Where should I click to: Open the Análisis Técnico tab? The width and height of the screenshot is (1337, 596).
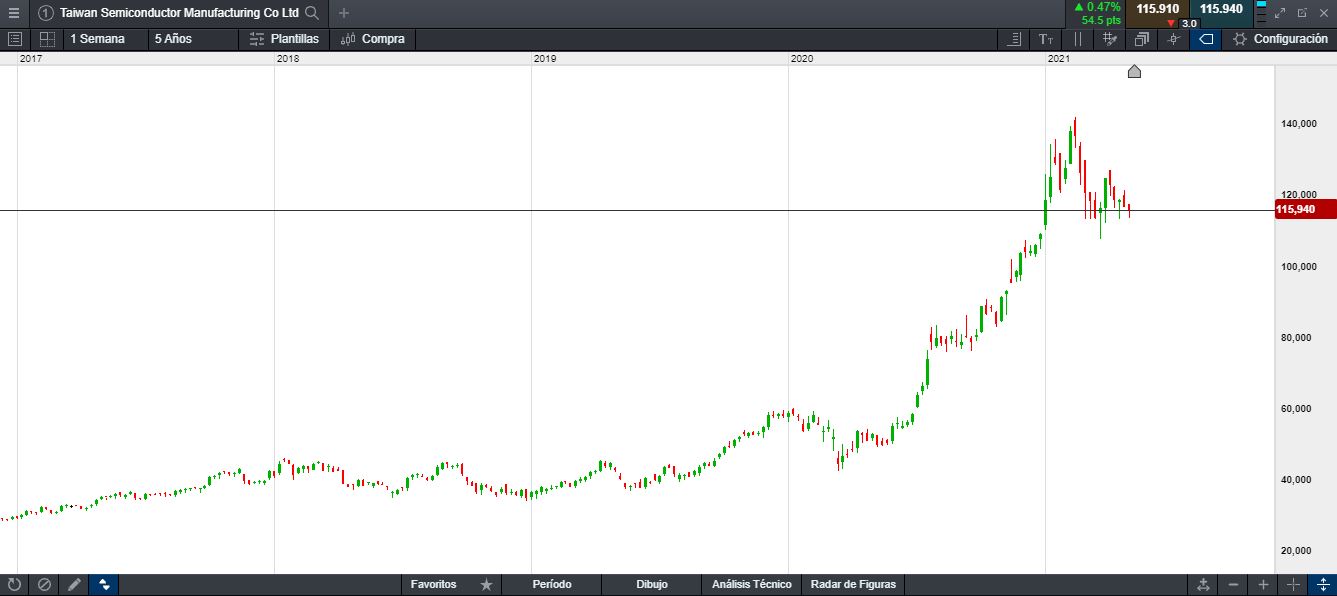[751, 584]
